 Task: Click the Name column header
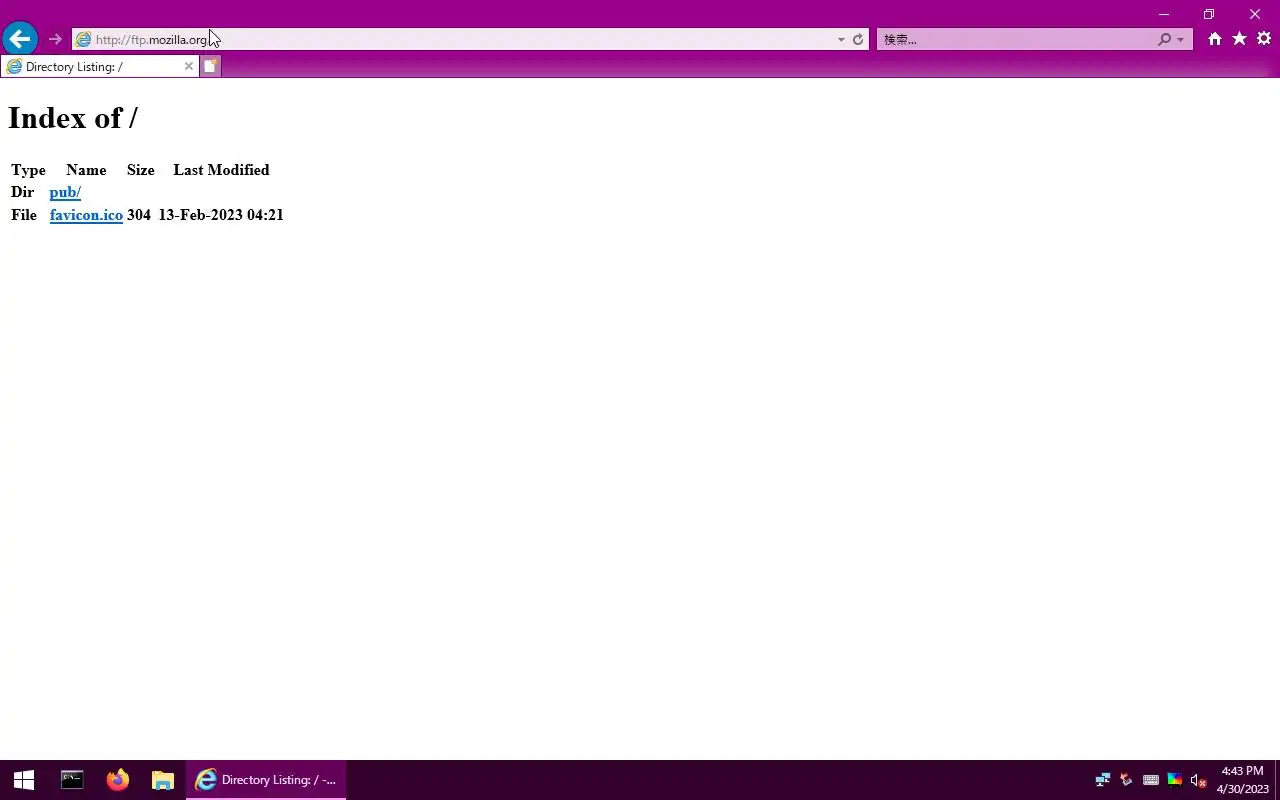pyautogui.click(x=86, y=170)
